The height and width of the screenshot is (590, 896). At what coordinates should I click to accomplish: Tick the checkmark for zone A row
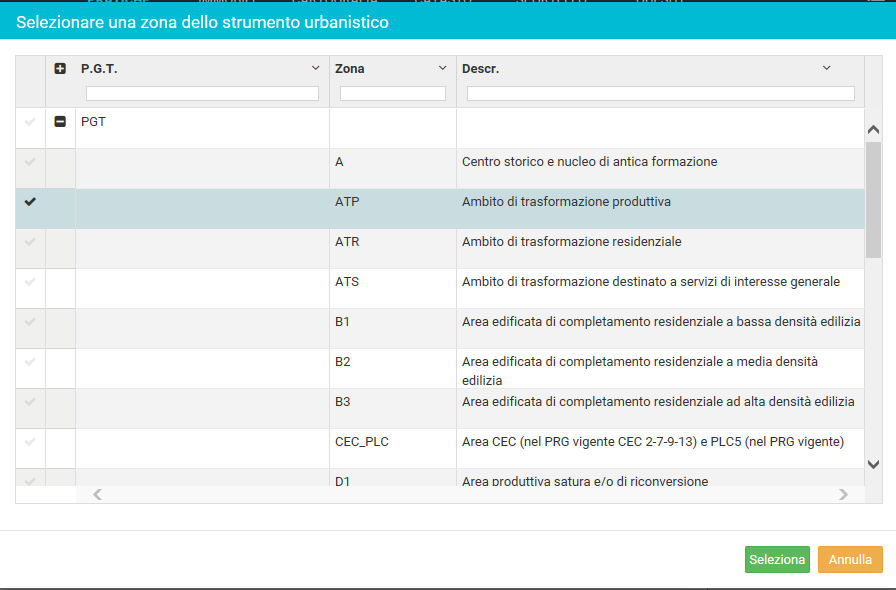coord(30,162)
